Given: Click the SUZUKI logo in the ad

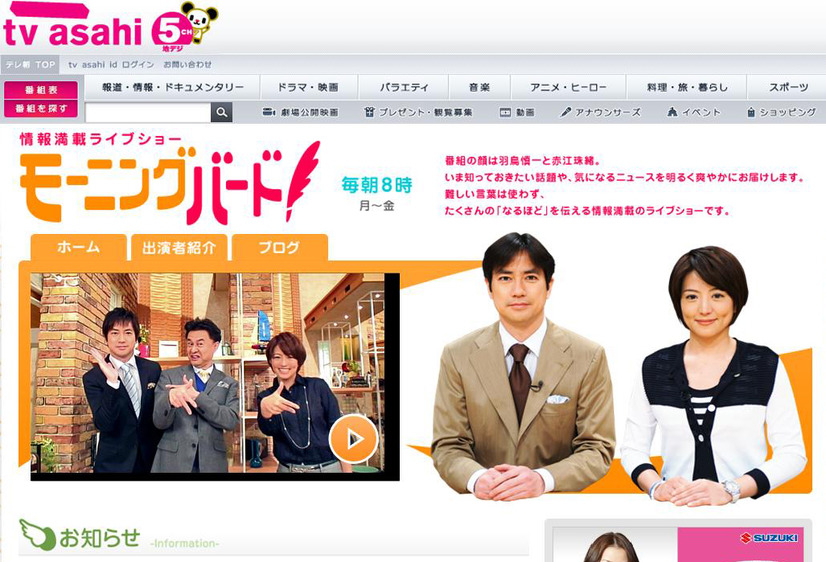Looking at the screenshot, I should tap(769, 538).
